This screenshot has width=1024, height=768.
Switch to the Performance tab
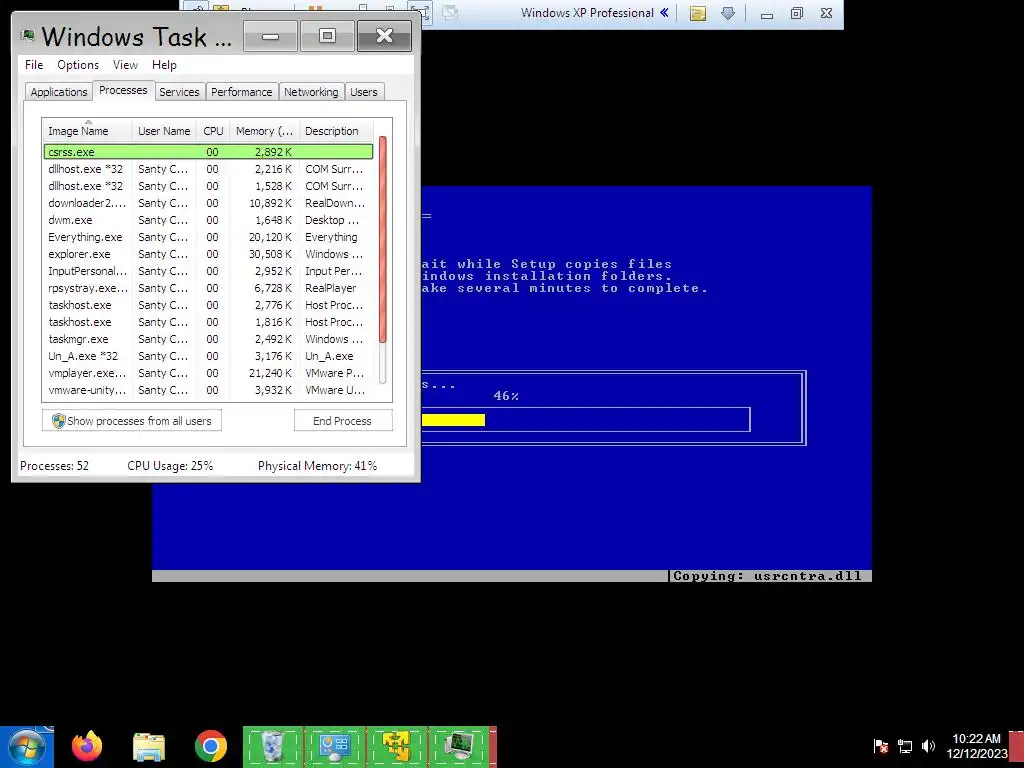pyautogui.click(x=241, y=92)
